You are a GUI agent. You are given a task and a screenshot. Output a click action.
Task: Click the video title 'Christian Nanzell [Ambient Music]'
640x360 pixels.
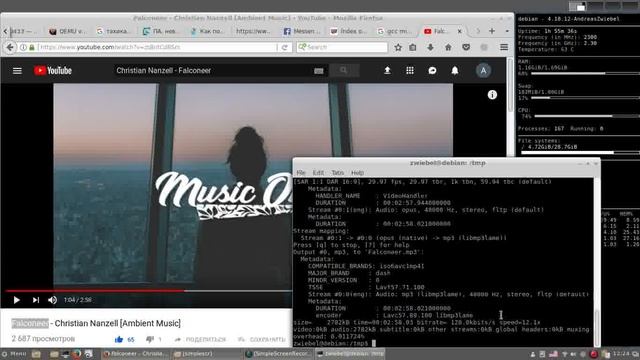pyautogui.click(x=118, y=323)
